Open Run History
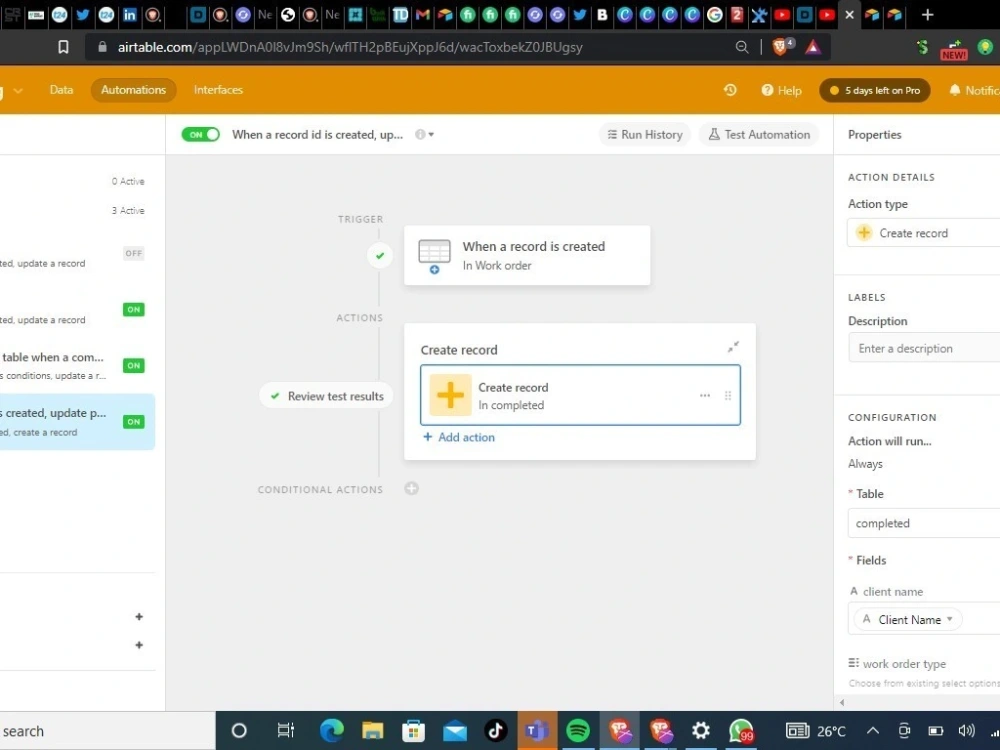 click(645, 135)
